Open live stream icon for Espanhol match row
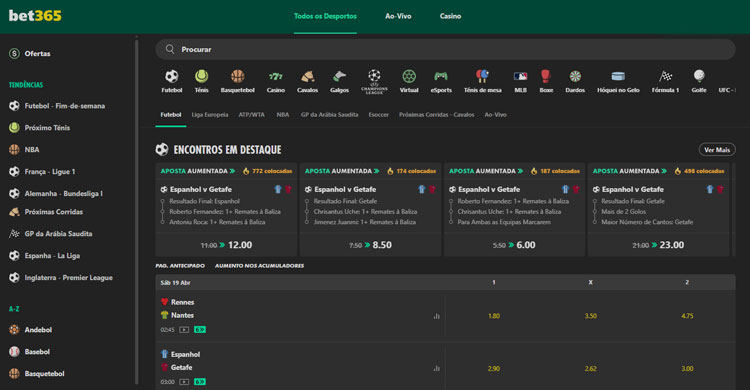The image size is (750, 390). click(184, 382)
